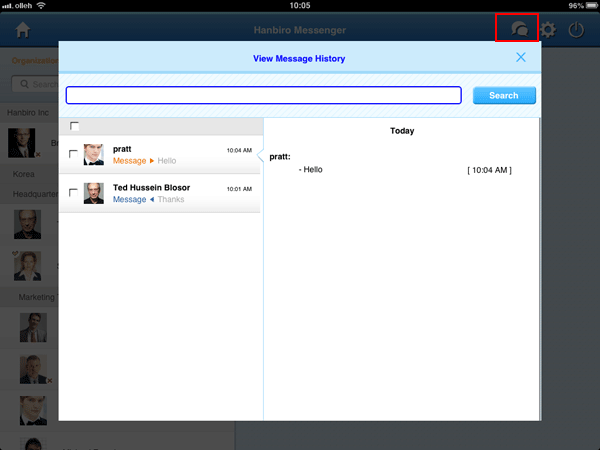
Task: Open settings via the gear icon
Action: (548, 30)
